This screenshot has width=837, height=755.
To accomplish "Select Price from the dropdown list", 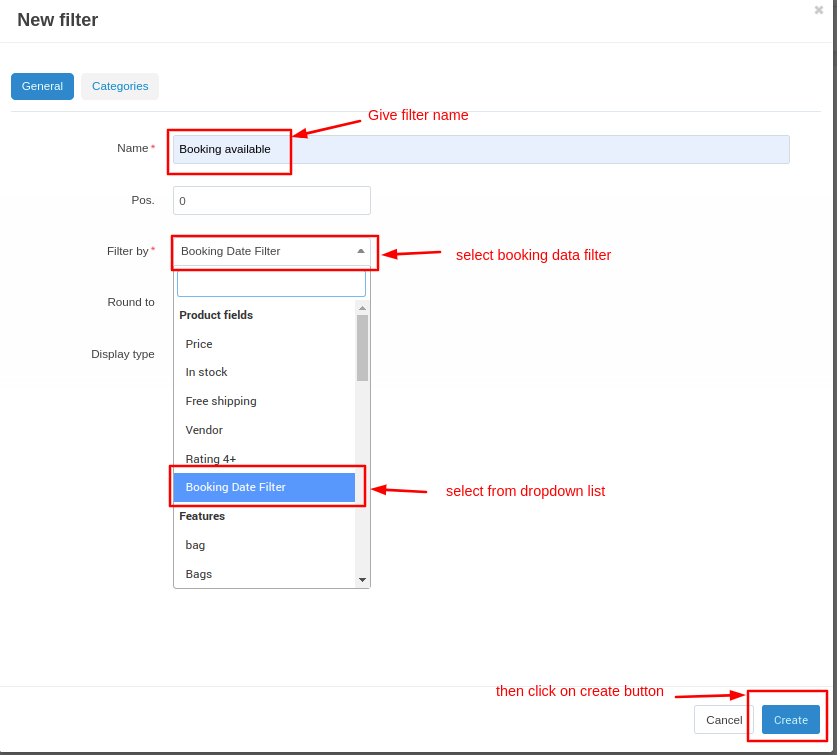I will click(199, 344).
